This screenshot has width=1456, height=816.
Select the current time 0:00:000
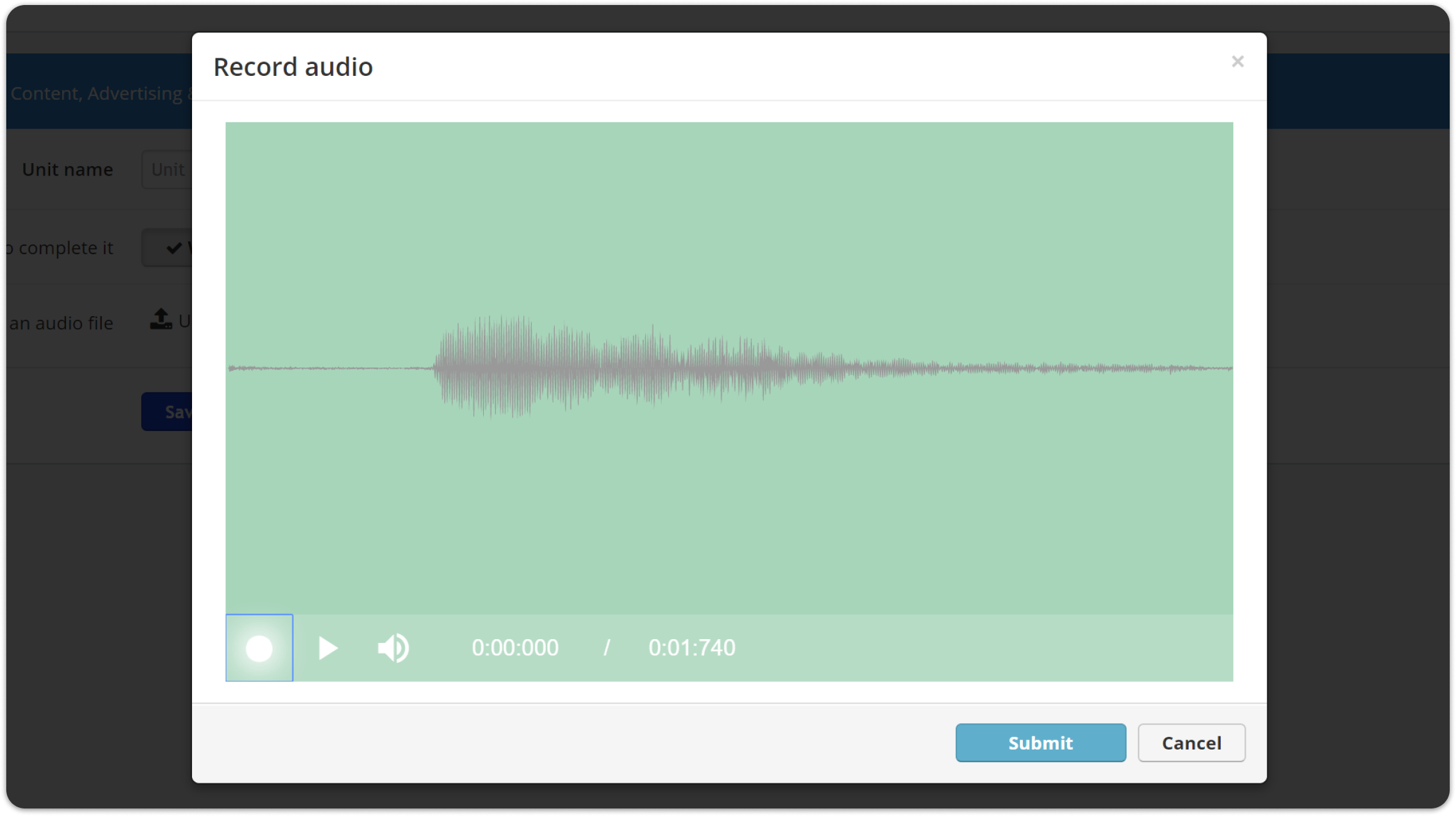click(515, 648)
